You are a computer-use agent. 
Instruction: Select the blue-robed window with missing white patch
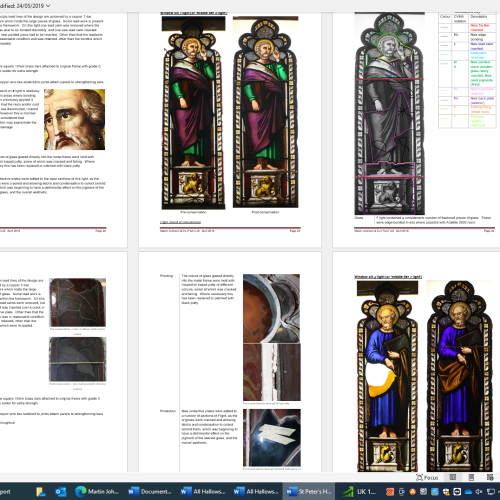coord(387,376)
